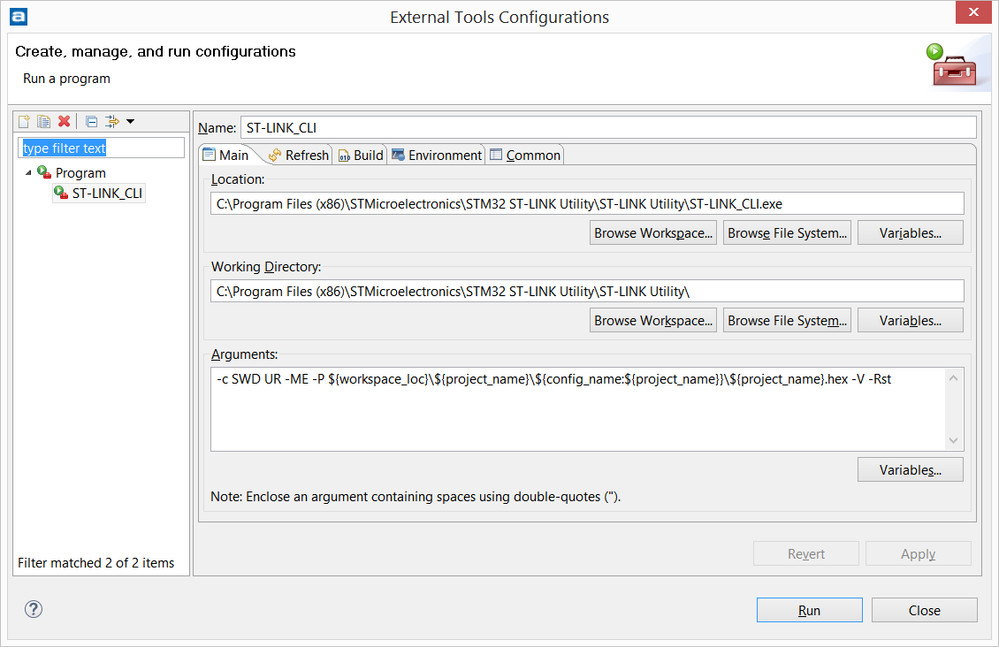Click the Working Directory path field
The image size is (999, 647).
tap(587, 291)
